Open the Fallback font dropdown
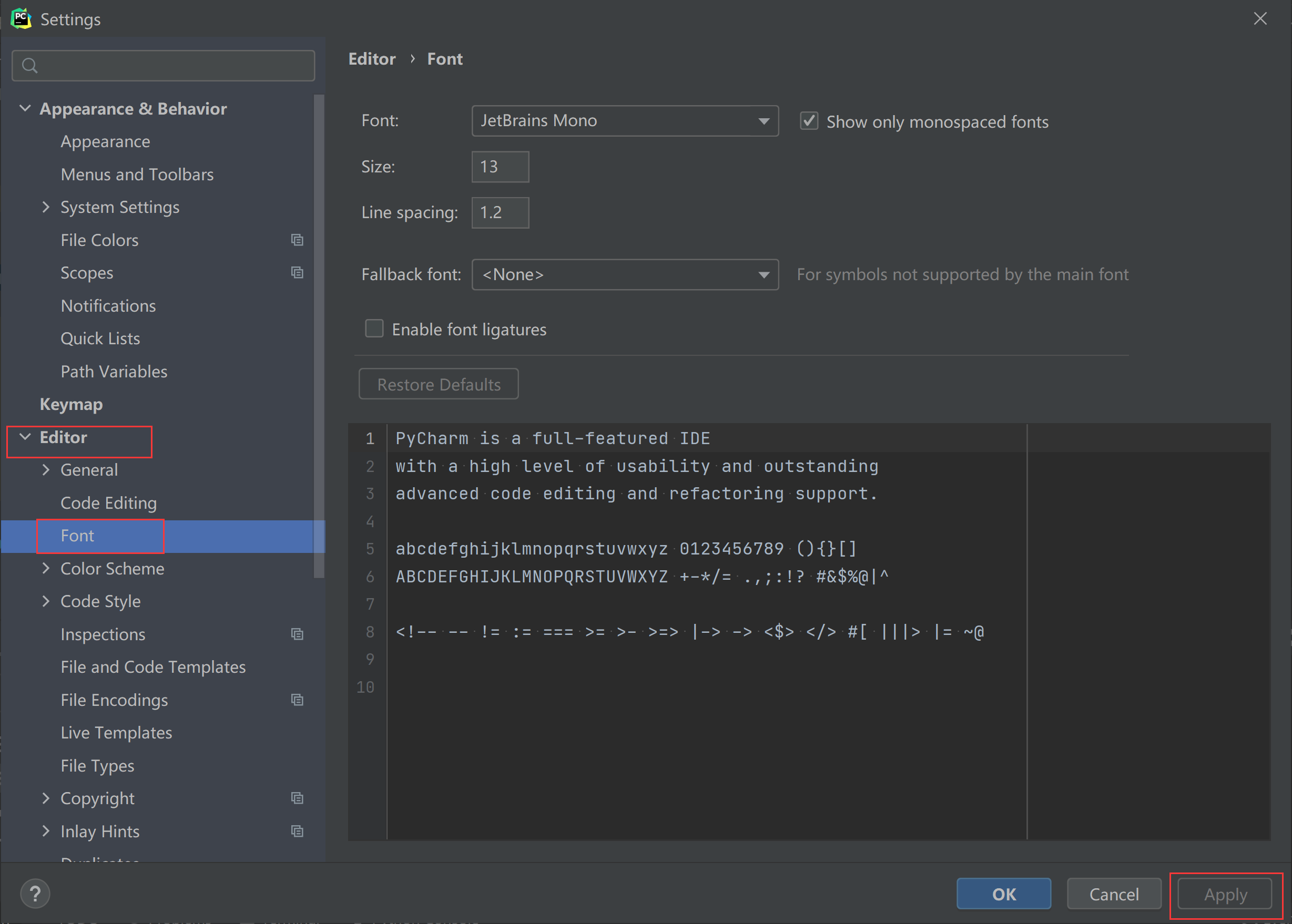The width and height of the screenshot is (1292, 924). [x=625, y=275]
